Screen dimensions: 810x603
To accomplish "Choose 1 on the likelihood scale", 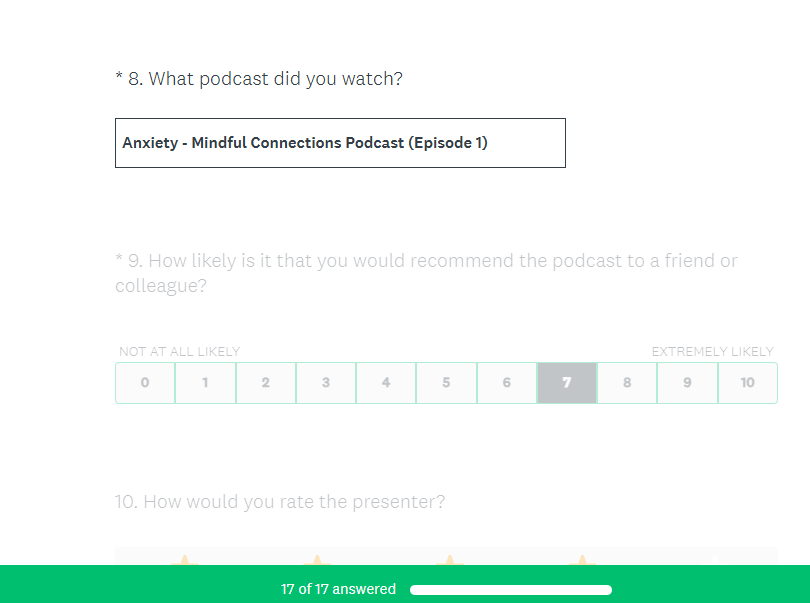I will tap(206, 383).
